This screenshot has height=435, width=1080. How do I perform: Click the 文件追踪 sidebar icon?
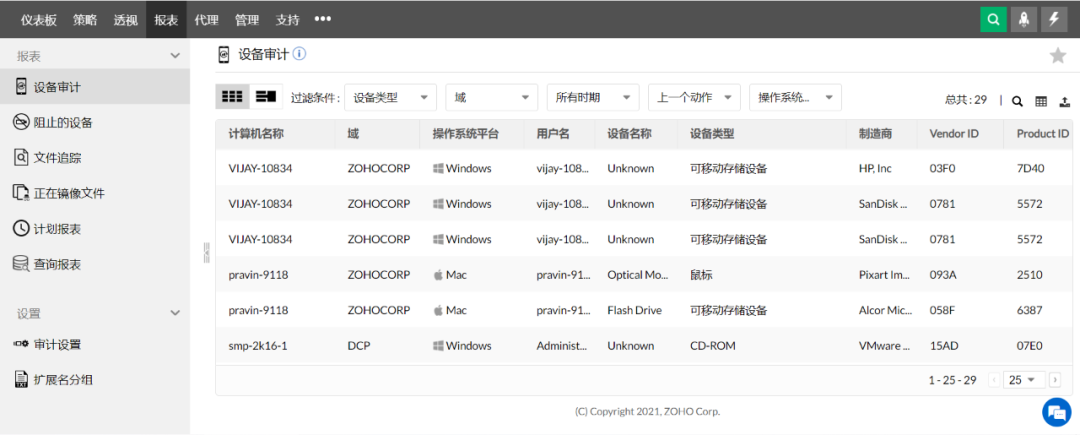[21, 158]
